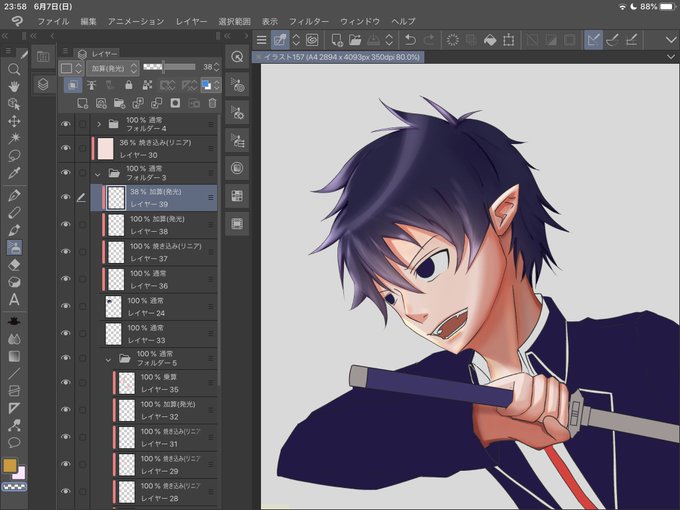Open the ウィンドウ menu

[360, 21]
